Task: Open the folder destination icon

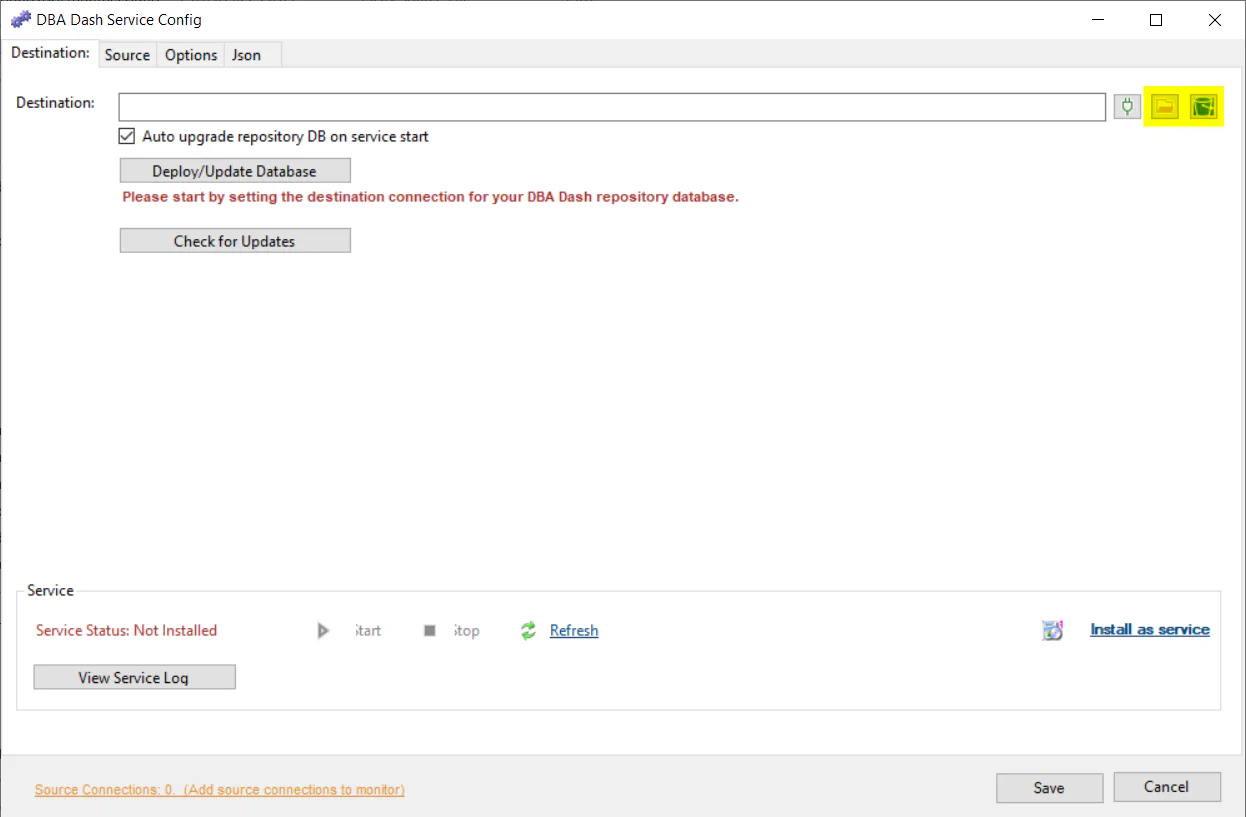Action: coord(1164,106)
